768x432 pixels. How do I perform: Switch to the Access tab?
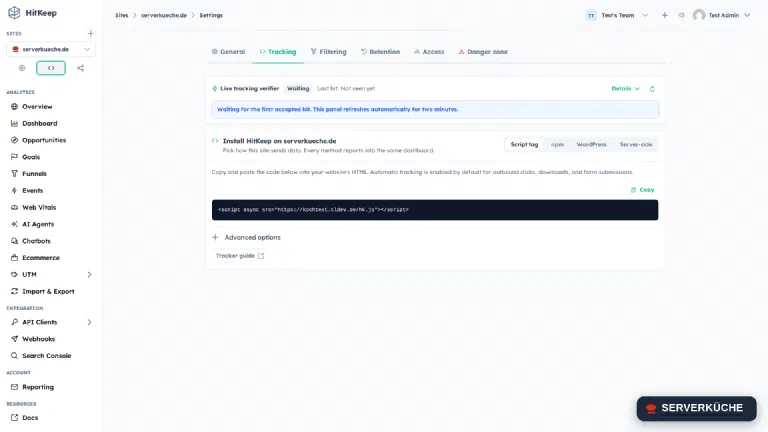(429, 52)
